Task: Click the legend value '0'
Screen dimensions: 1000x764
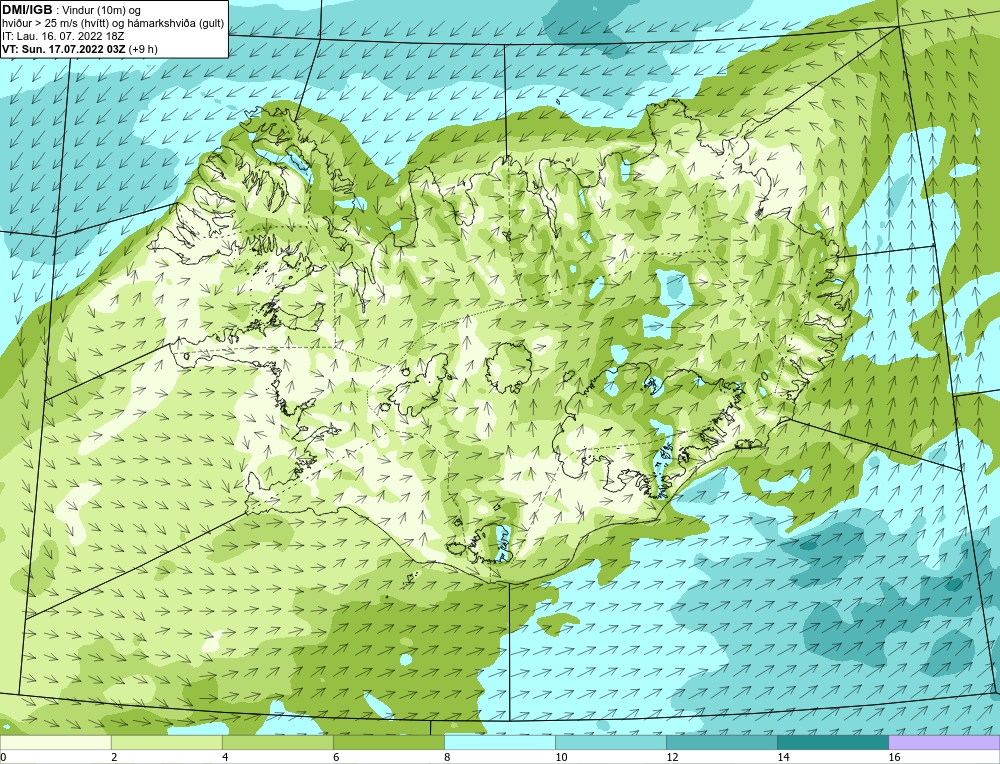Action: (x=3, y=757)
